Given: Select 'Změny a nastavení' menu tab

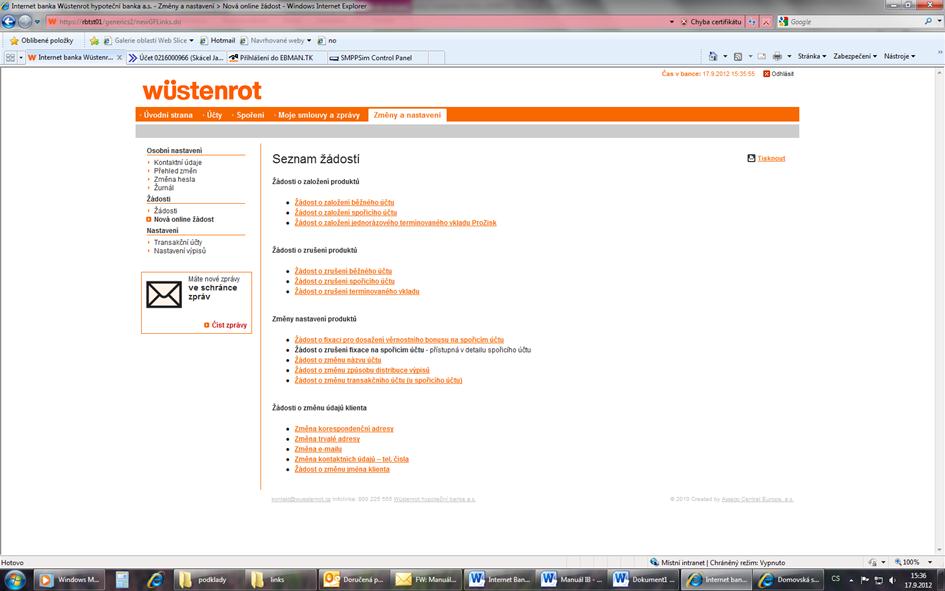Looking at the screenshot, I should [x=407, y=115].
